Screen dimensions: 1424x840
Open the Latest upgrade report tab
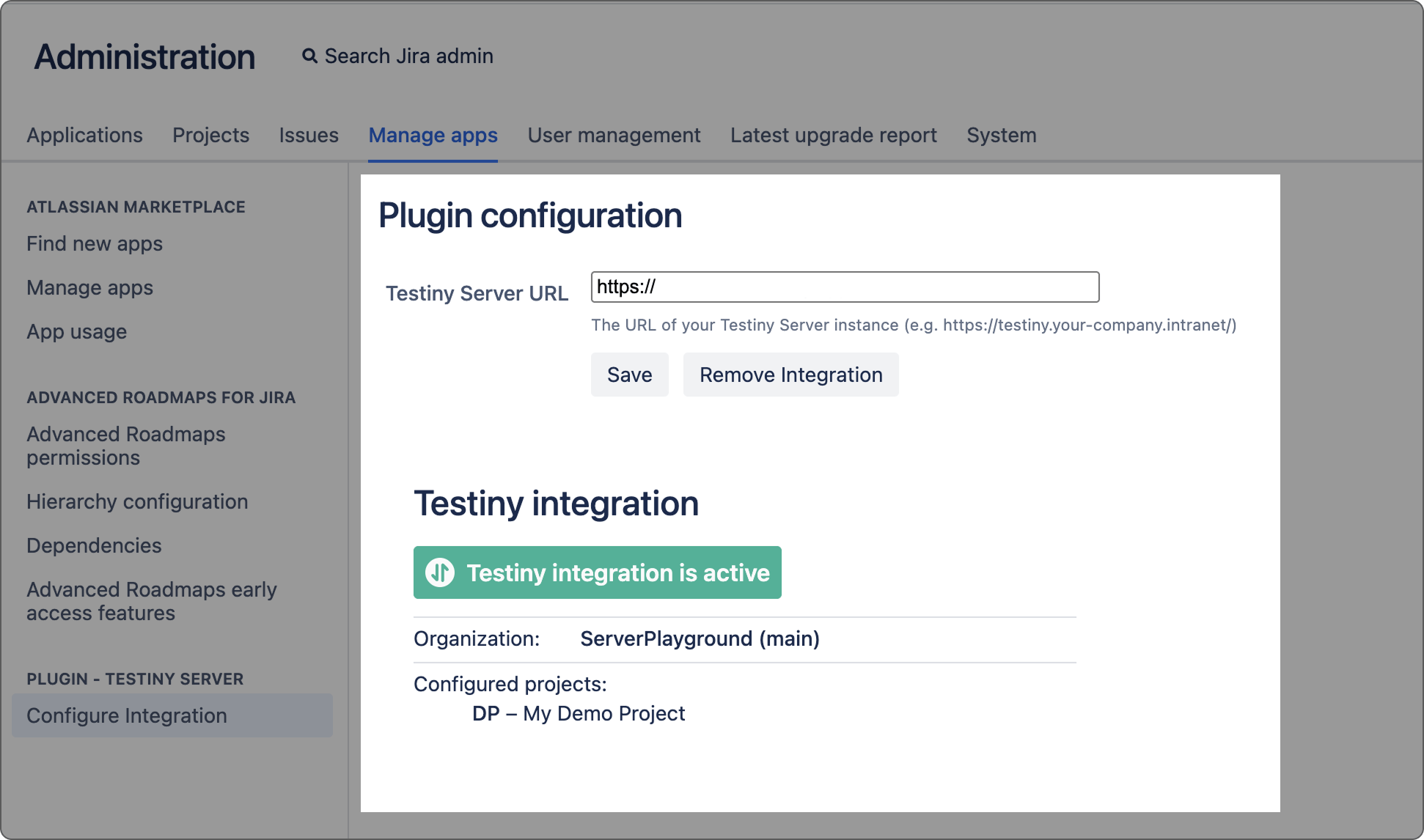[x=833, y=135]
